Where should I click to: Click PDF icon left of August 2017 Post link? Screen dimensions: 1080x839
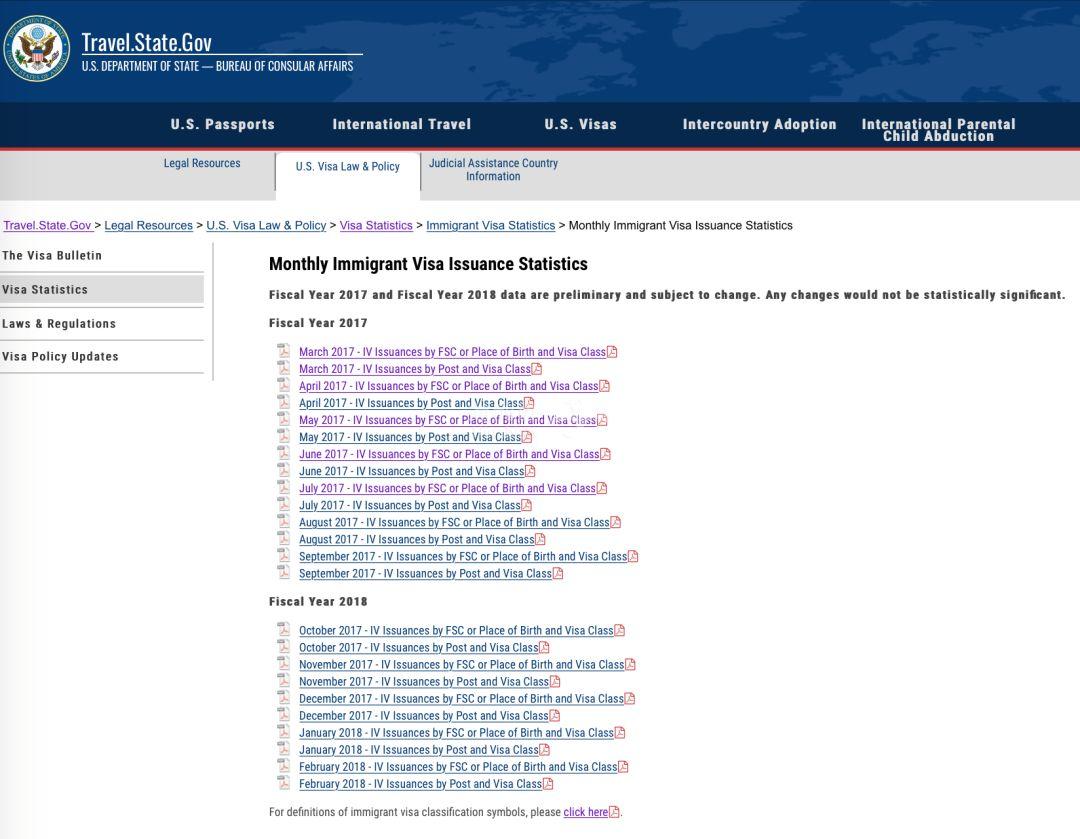tap(284, 538)
